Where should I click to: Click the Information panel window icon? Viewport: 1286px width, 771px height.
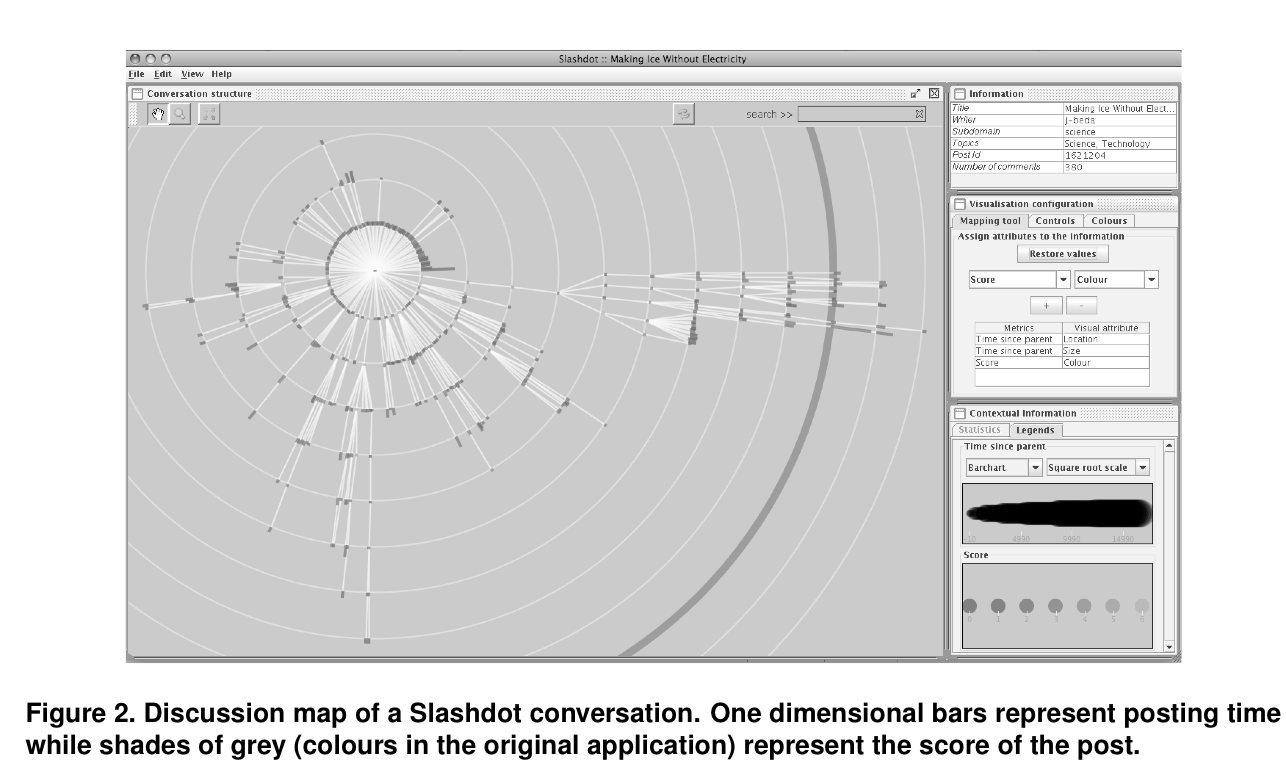point(959,94)
